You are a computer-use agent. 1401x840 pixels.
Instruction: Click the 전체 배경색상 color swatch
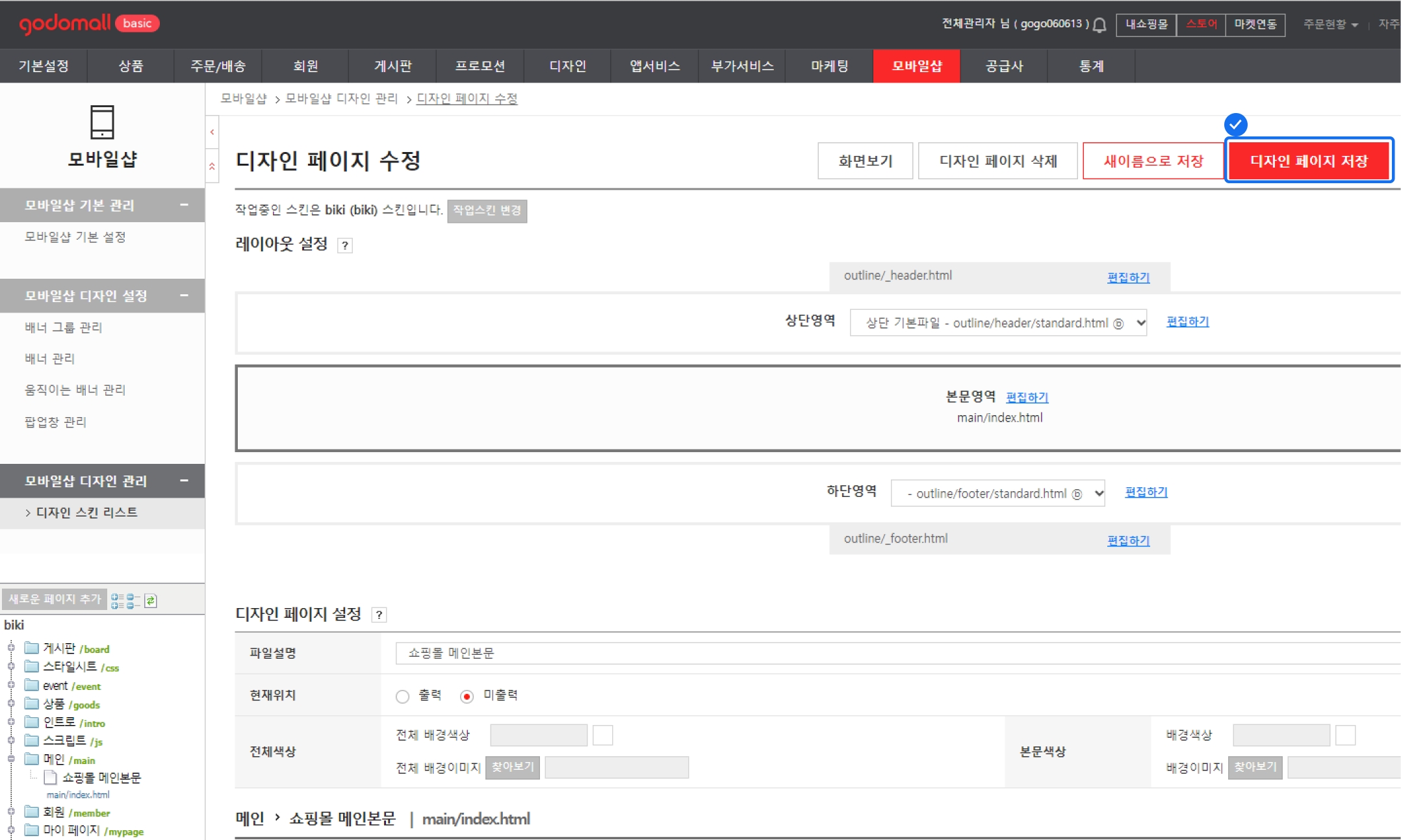[x=602, y=735]
